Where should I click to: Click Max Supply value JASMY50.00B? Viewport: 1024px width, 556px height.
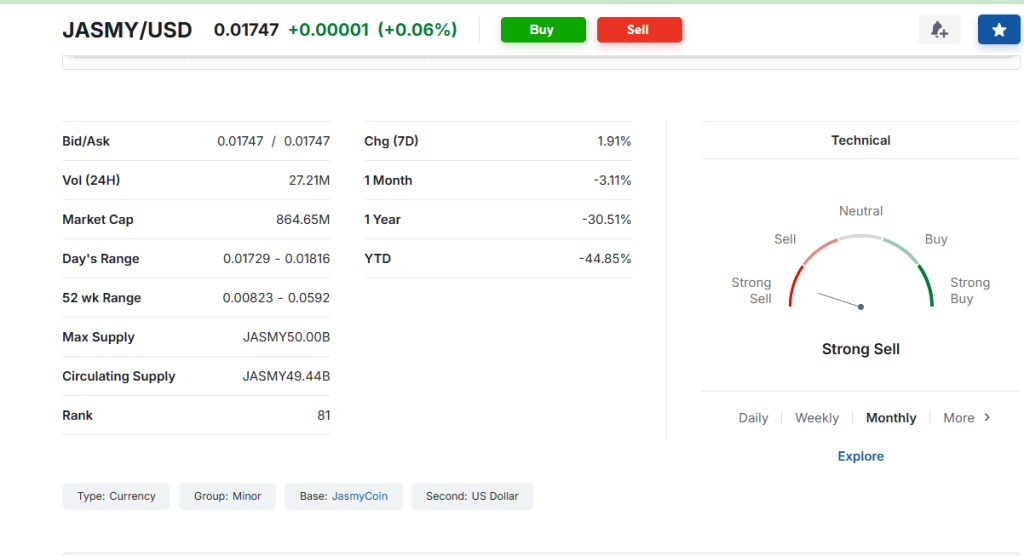coord(286,337)
